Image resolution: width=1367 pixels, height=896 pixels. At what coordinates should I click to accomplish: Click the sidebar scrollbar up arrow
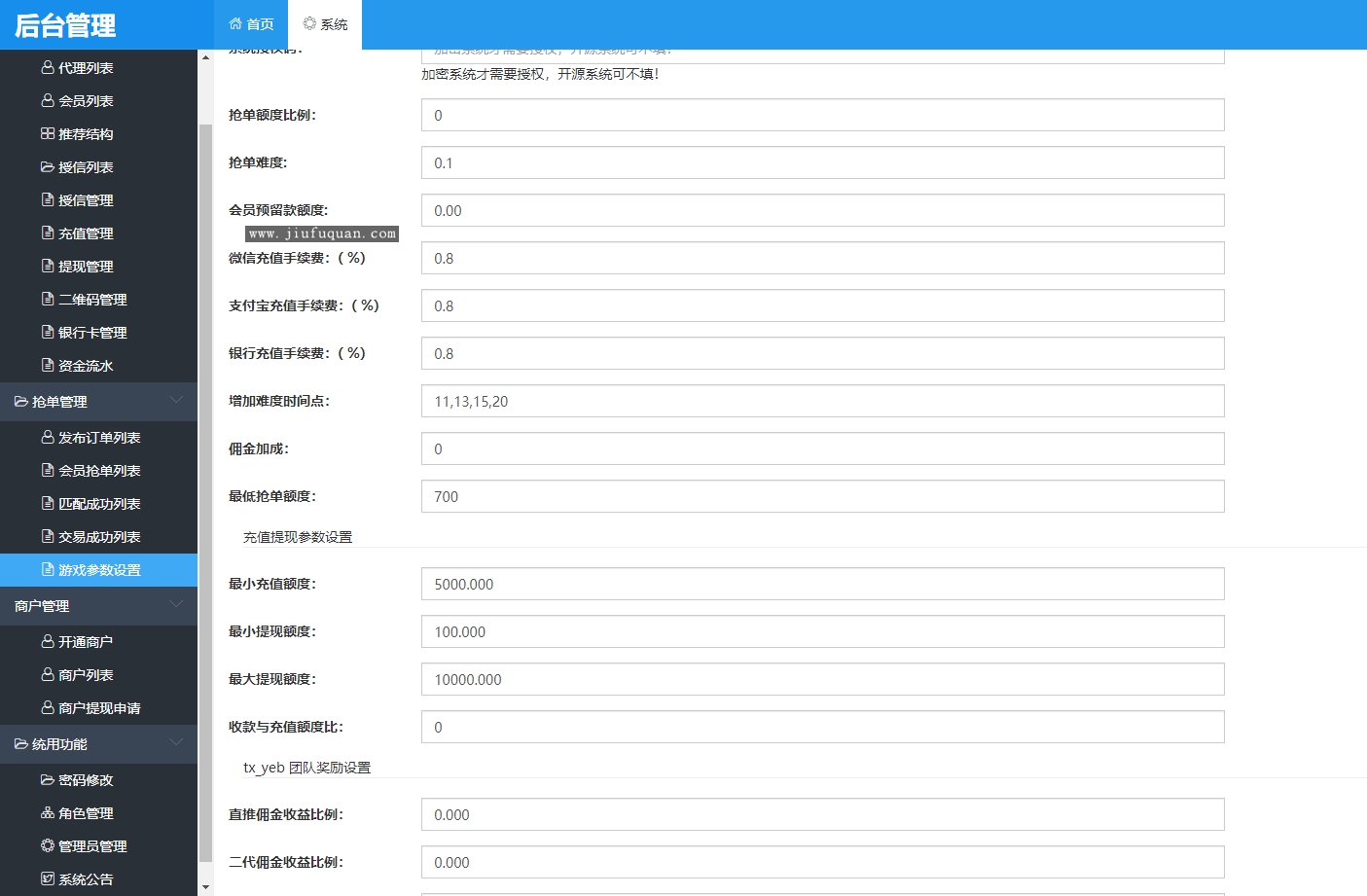(x=205, y=57)
